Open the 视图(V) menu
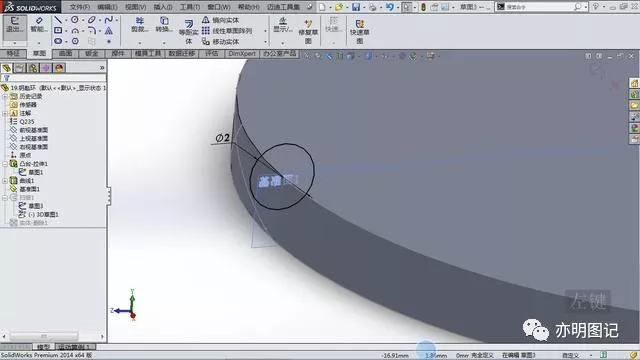The image size is (640, 360). pyautogui.click(x=136, y=7)
